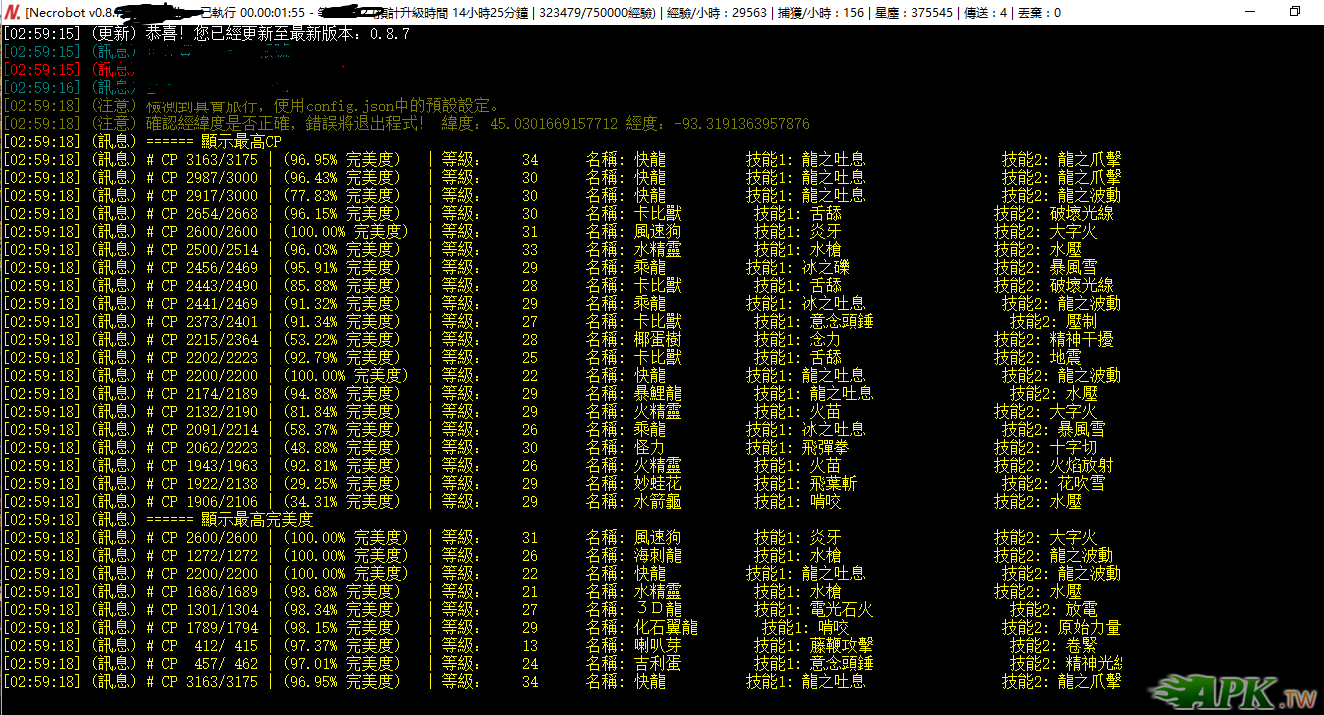Screen dimensions: 1324x715
Task: Select the 吉利蛋 Pokémon name
Action: pos(658,663)
